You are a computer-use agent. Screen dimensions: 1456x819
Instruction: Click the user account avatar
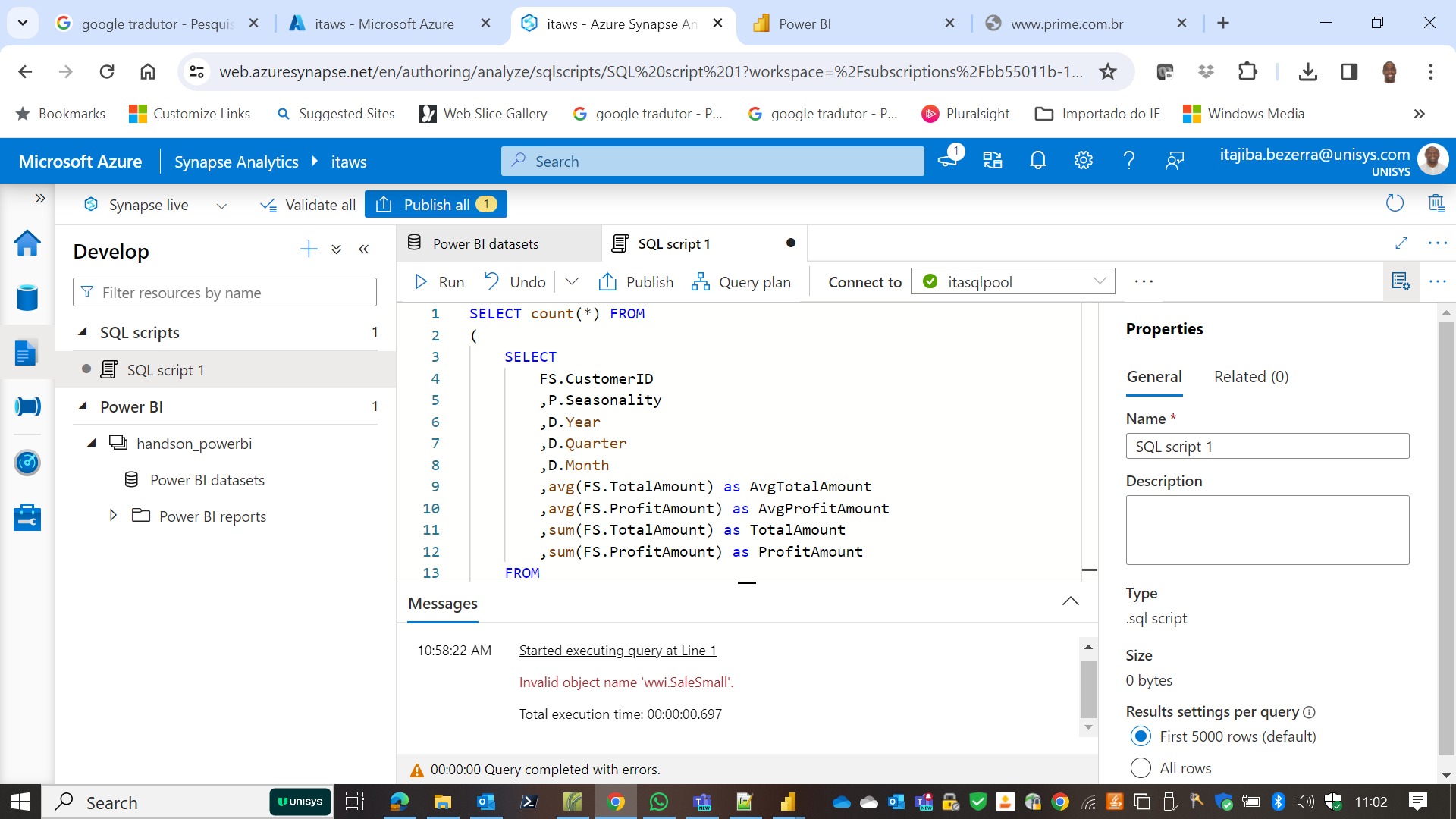tap(1432, 160)
